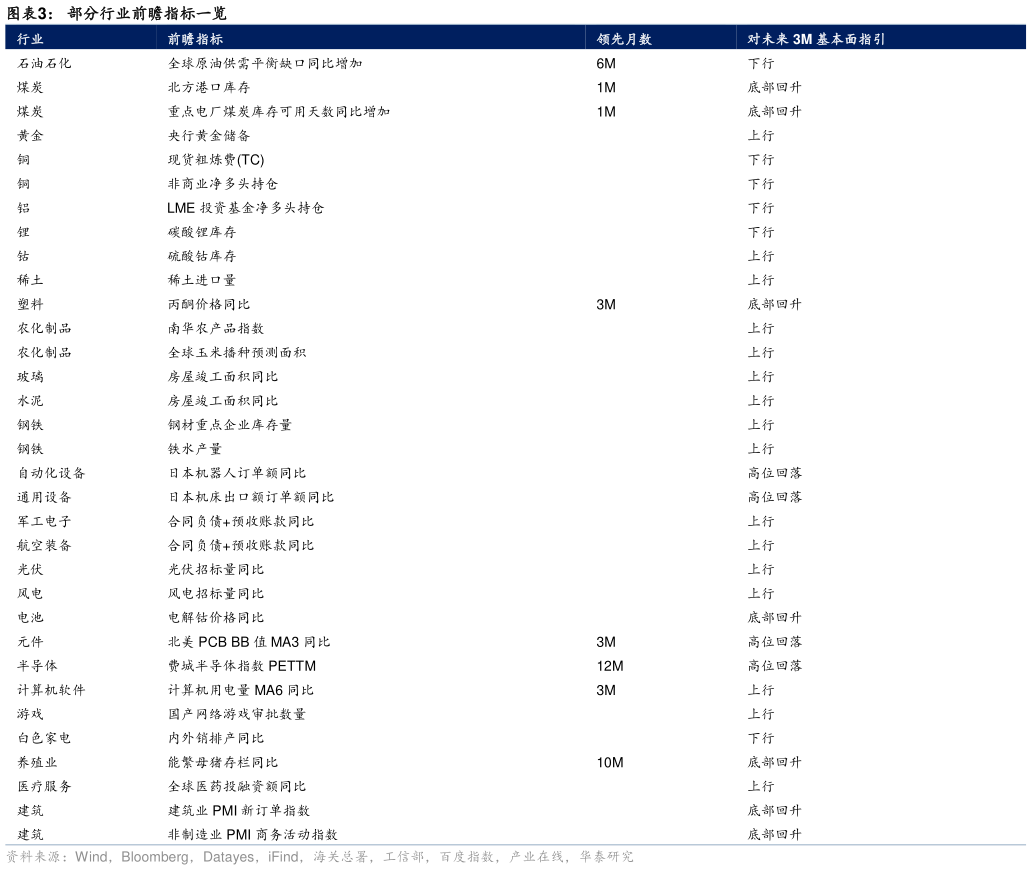This screenshot has height=870, width=1032.
Task: Click the Wind source name
Action: pos(91,857)
